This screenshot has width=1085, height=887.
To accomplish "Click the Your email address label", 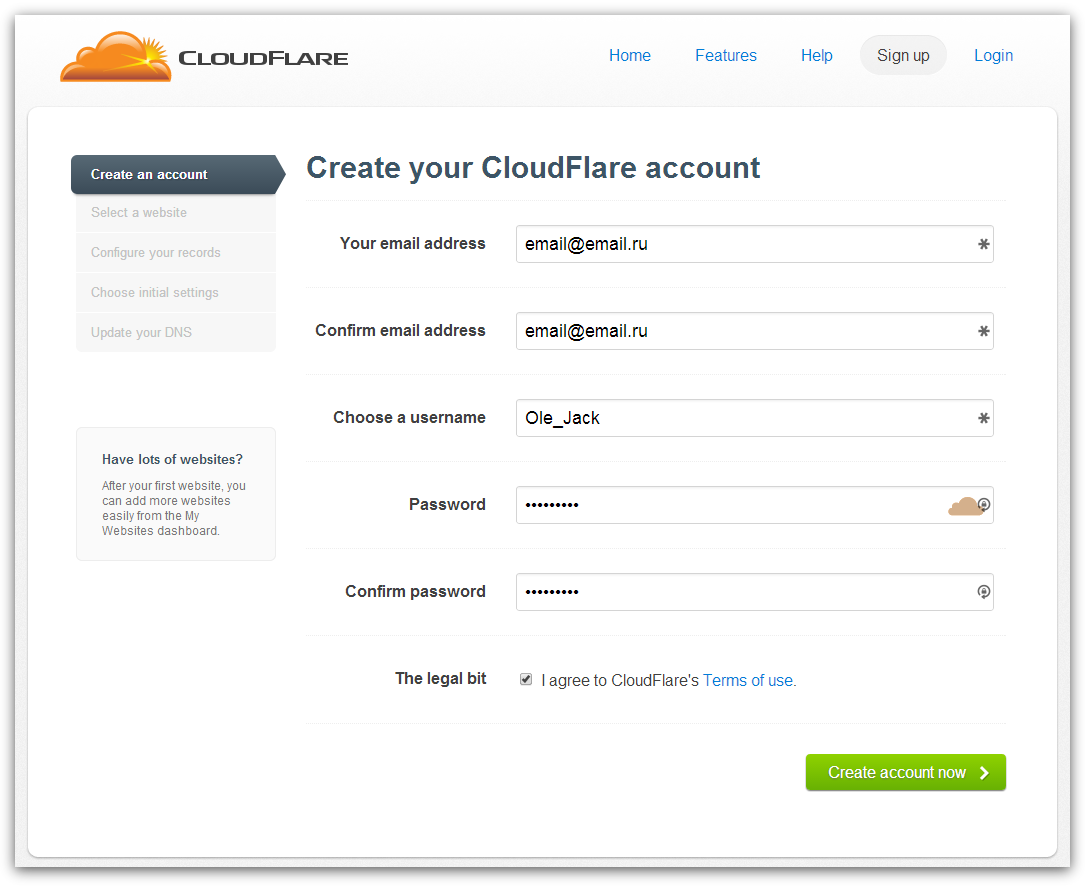I will (x=412, y=244).
